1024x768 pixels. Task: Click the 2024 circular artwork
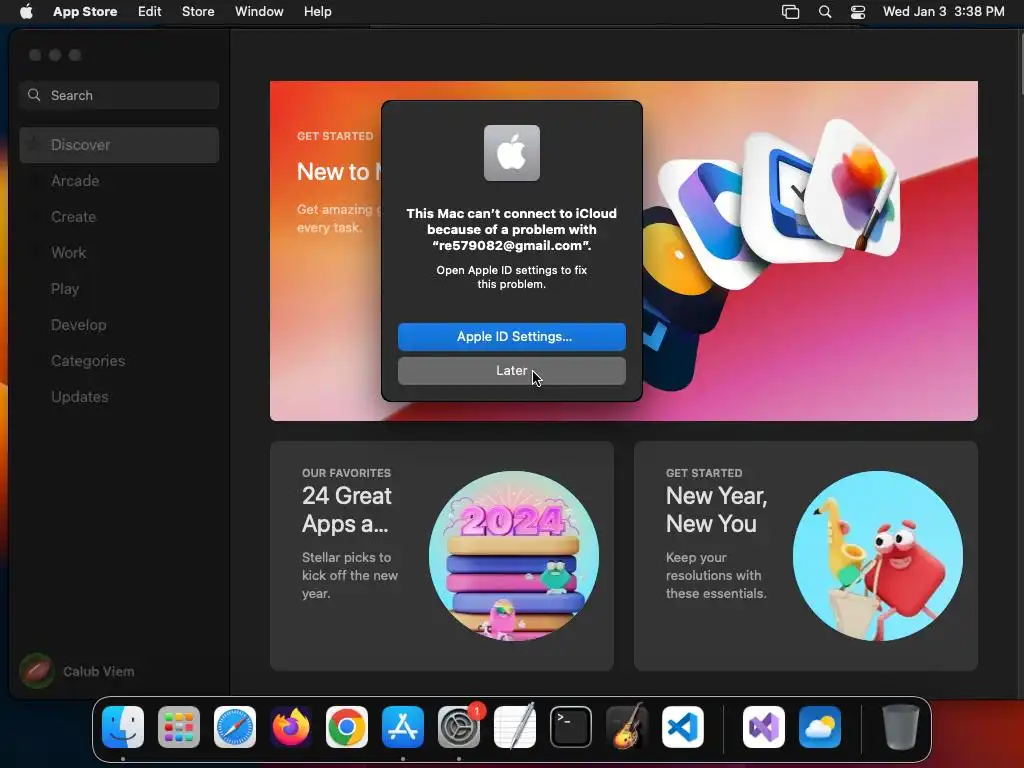pyautogui.click(x=513, y=556)
